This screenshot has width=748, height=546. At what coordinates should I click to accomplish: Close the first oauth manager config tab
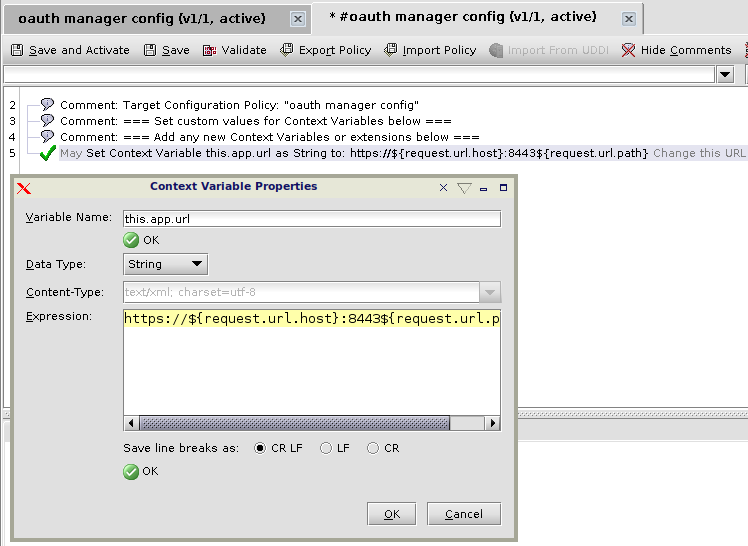point(298,19)
